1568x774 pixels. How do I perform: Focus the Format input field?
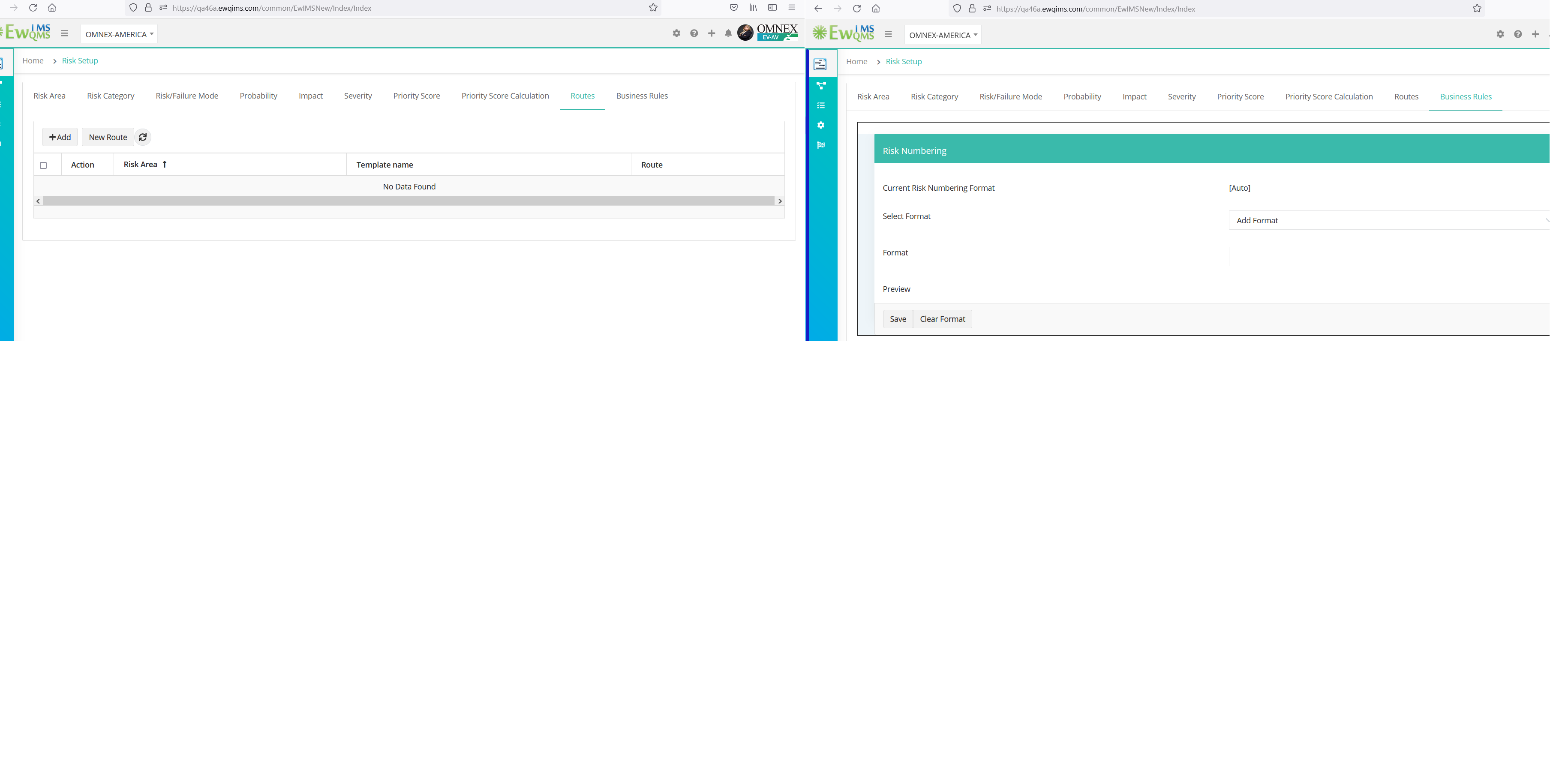click(x=1389, y=257)
